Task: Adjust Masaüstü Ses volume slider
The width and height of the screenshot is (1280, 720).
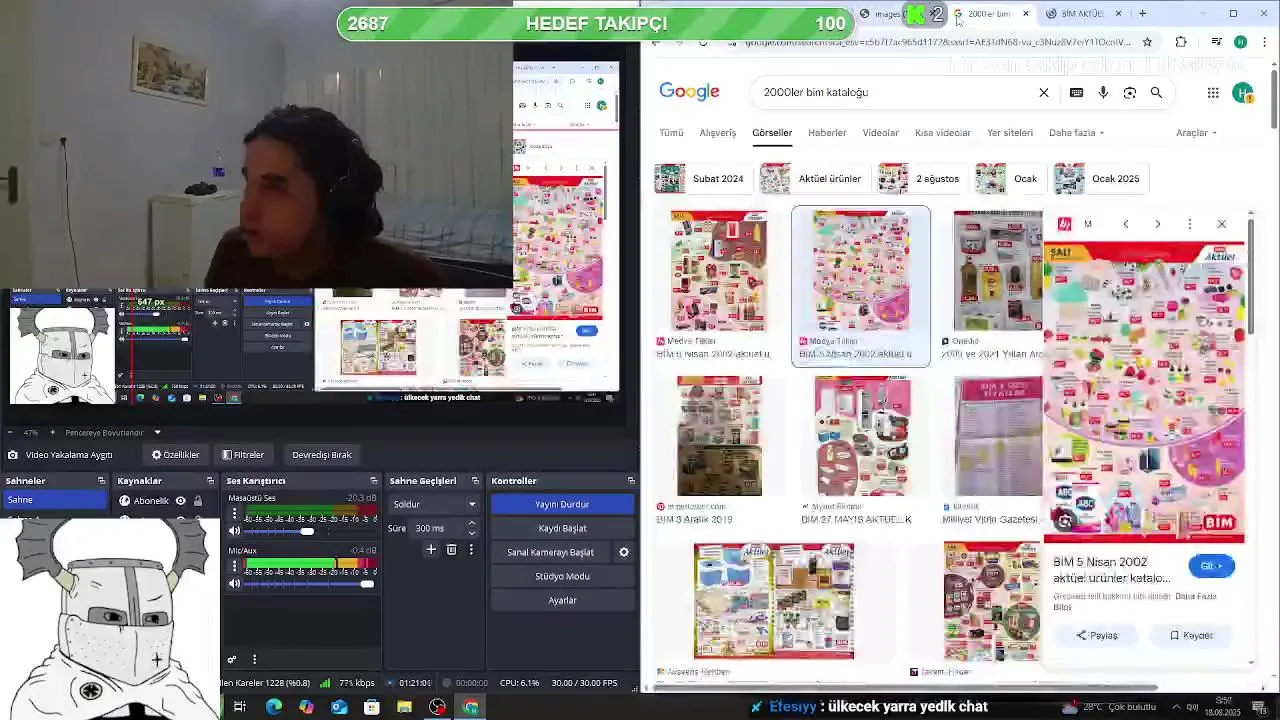Action: [309, 531]
